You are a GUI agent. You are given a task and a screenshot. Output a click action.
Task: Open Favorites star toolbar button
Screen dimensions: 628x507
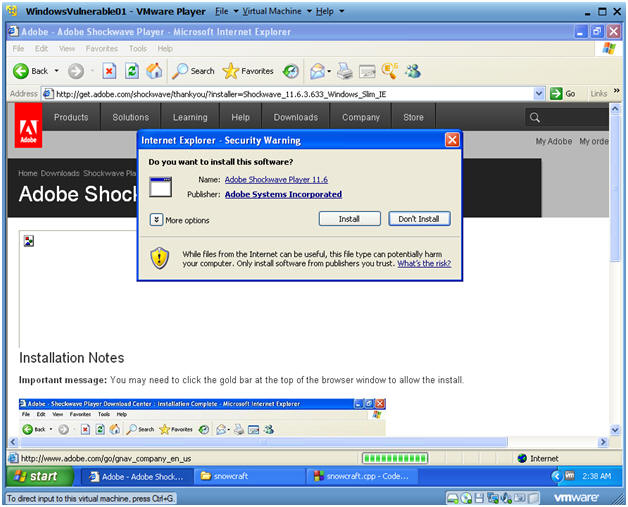coord(248,71)
